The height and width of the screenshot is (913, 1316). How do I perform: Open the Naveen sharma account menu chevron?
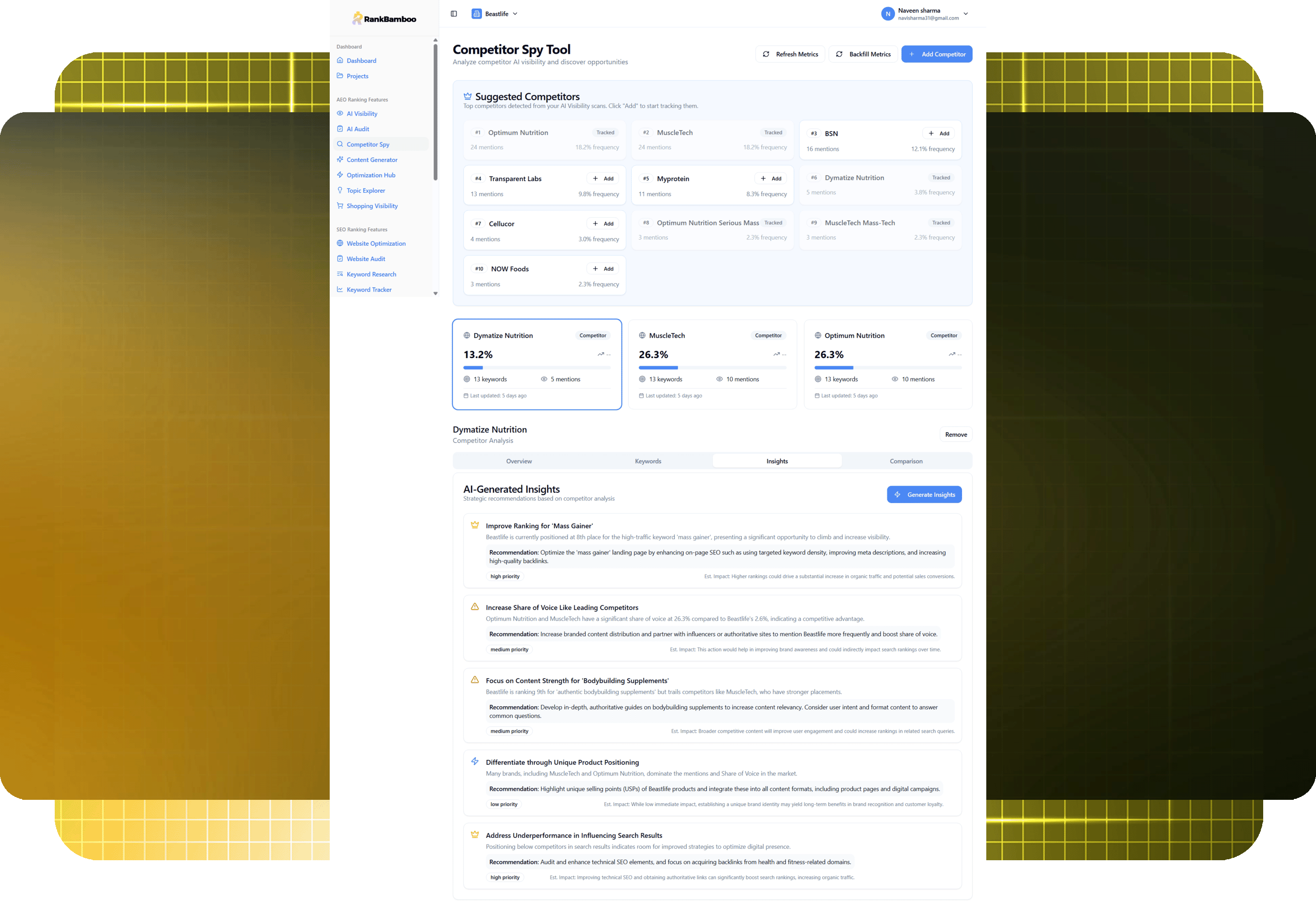coord(965,14)
